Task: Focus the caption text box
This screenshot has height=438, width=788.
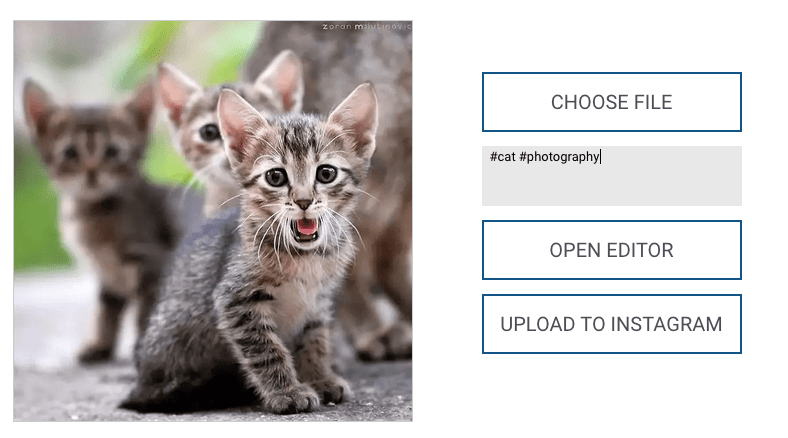Action: [612, 176]
